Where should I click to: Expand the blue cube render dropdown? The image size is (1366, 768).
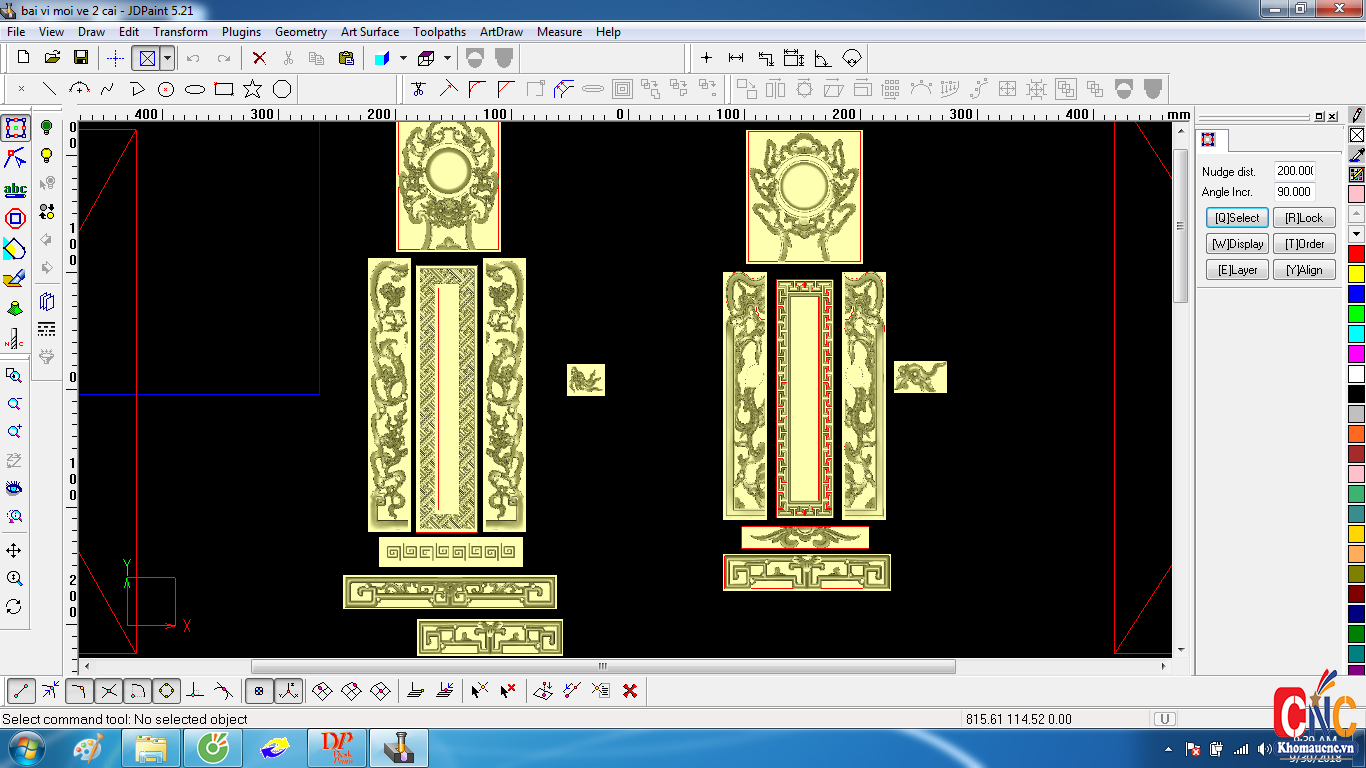(x=403, y=58)
